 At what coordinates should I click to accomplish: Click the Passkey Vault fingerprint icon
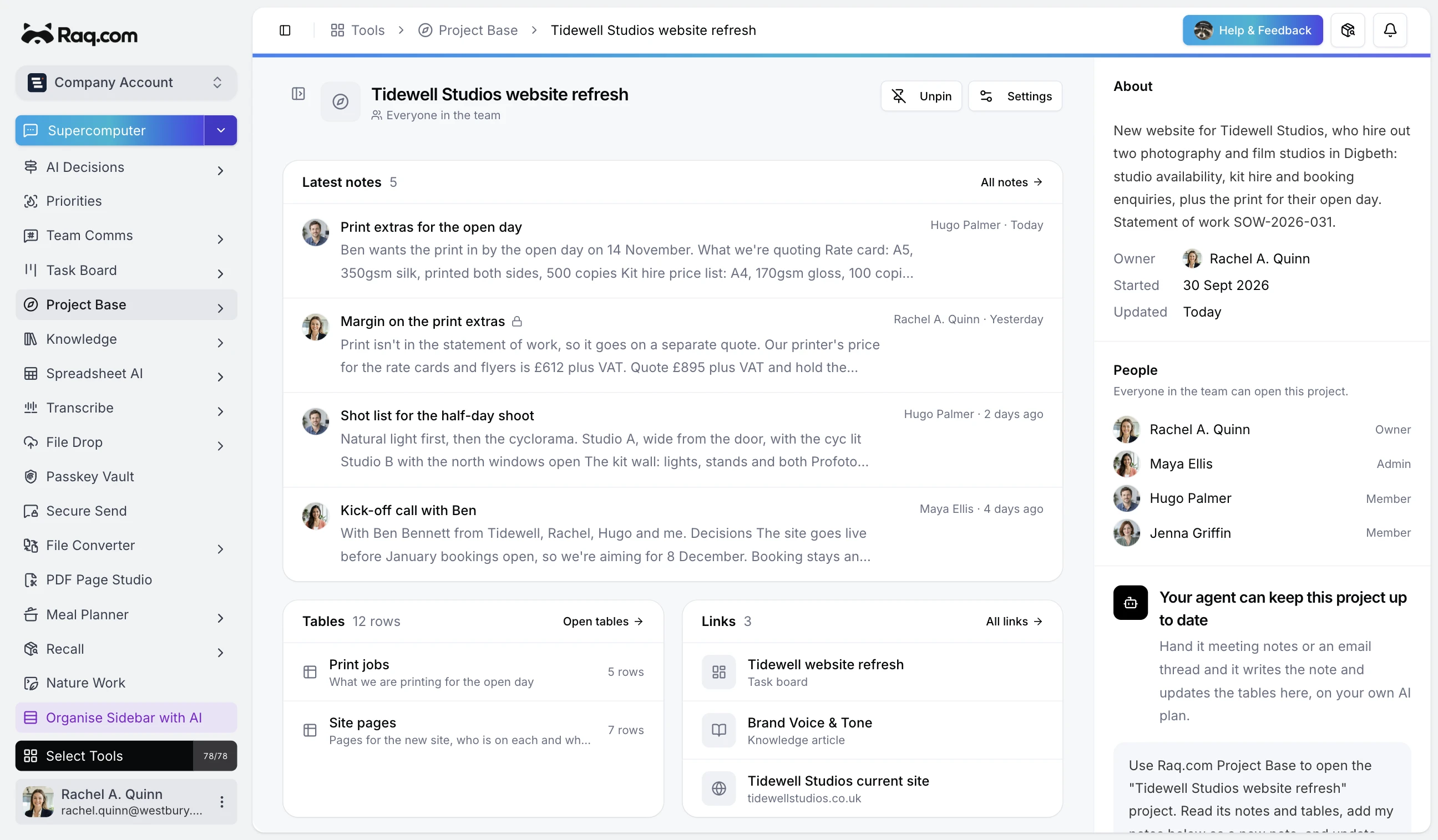click(31, 476)
